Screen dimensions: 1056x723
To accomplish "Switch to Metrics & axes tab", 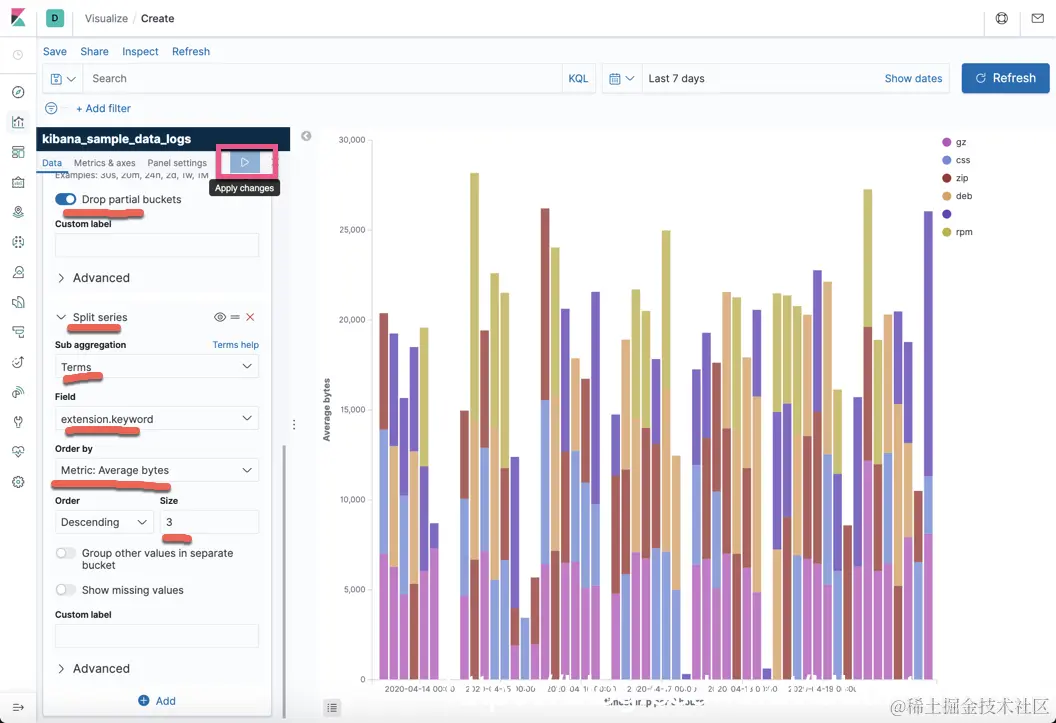I will click(104, 163).
